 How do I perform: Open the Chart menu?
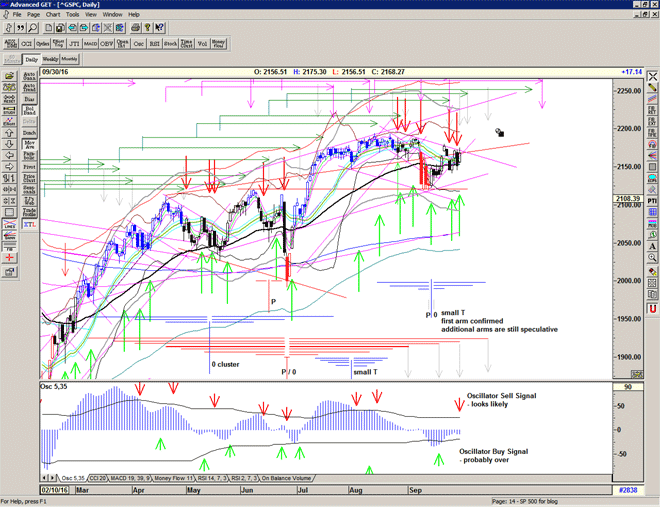point(53,15)
